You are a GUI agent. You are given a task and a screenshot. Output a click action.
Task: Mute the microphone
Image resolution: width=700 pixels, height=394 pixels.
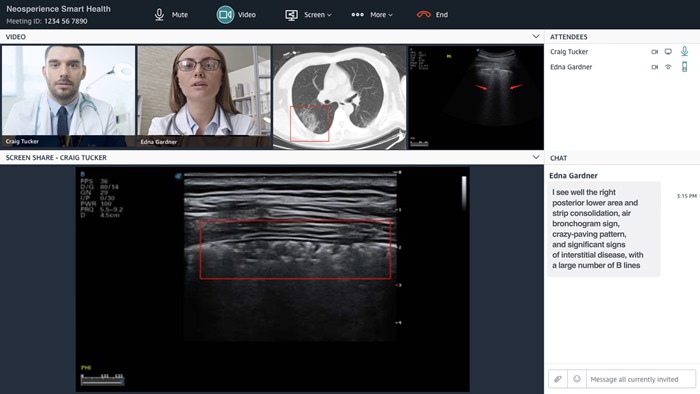pos(171,15)
